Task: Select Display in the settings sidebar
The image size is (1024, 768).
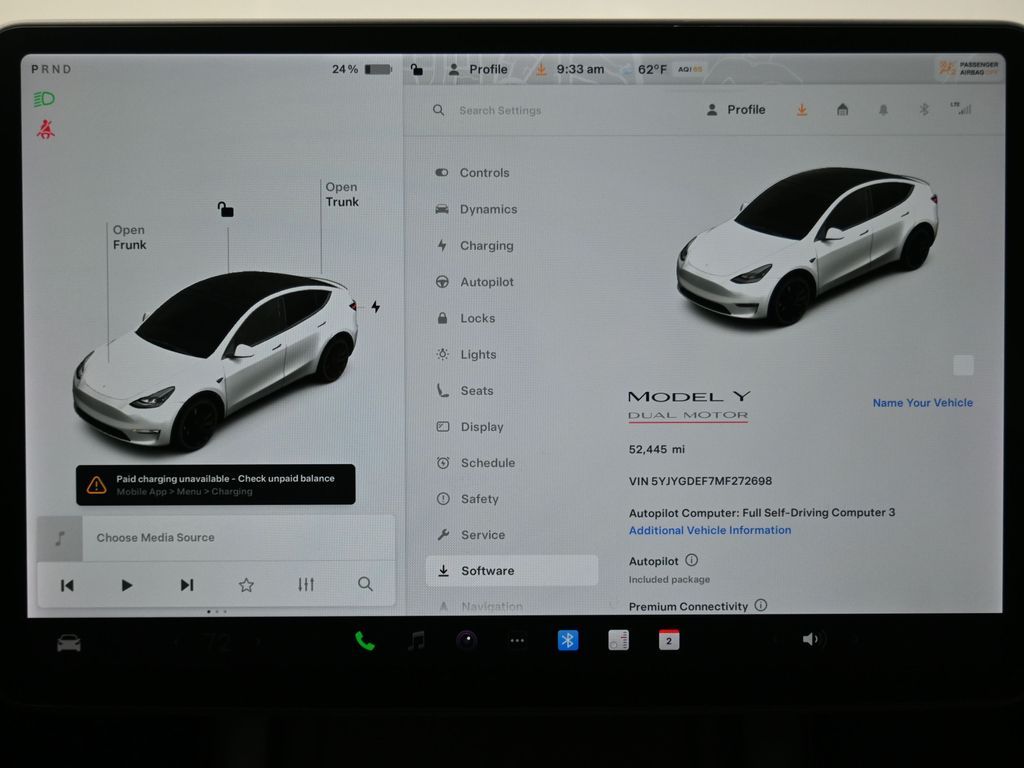Action: click(481, 427)
